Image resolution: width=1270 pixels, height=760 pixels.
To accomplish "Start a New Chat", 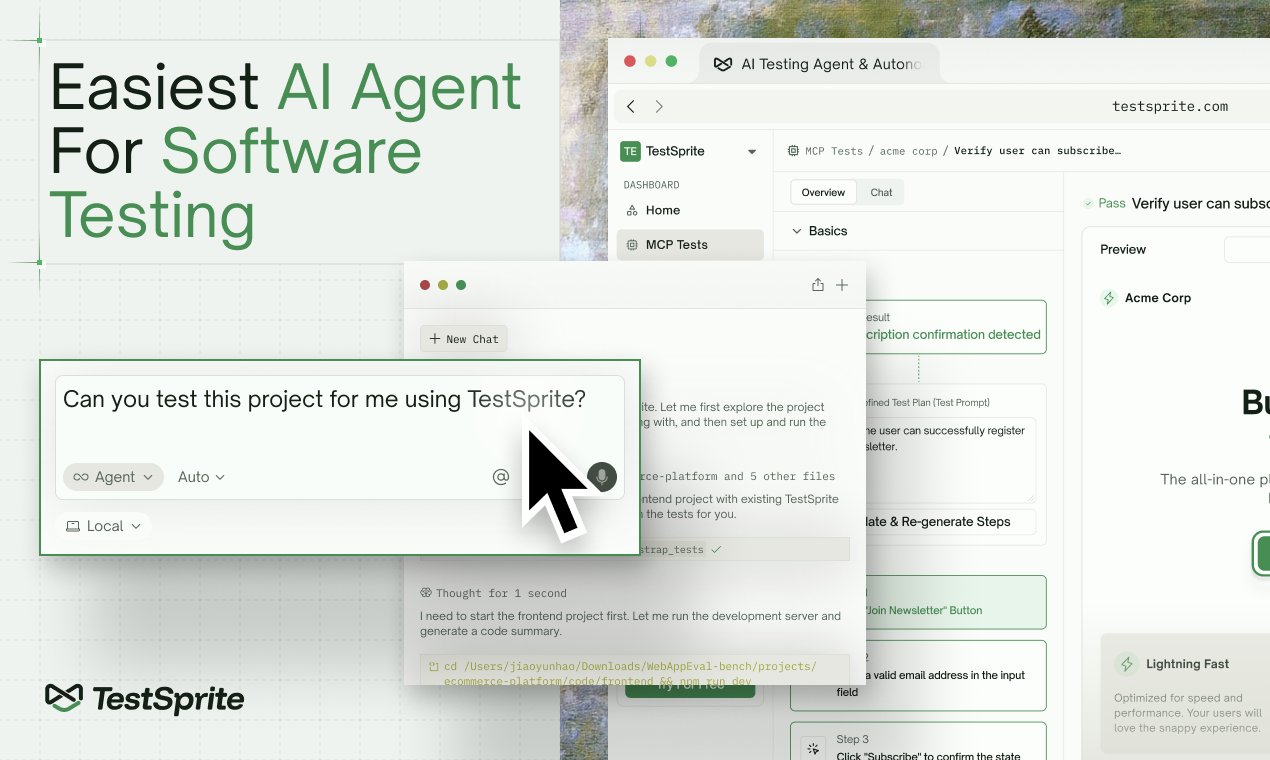I will [464, 339].
